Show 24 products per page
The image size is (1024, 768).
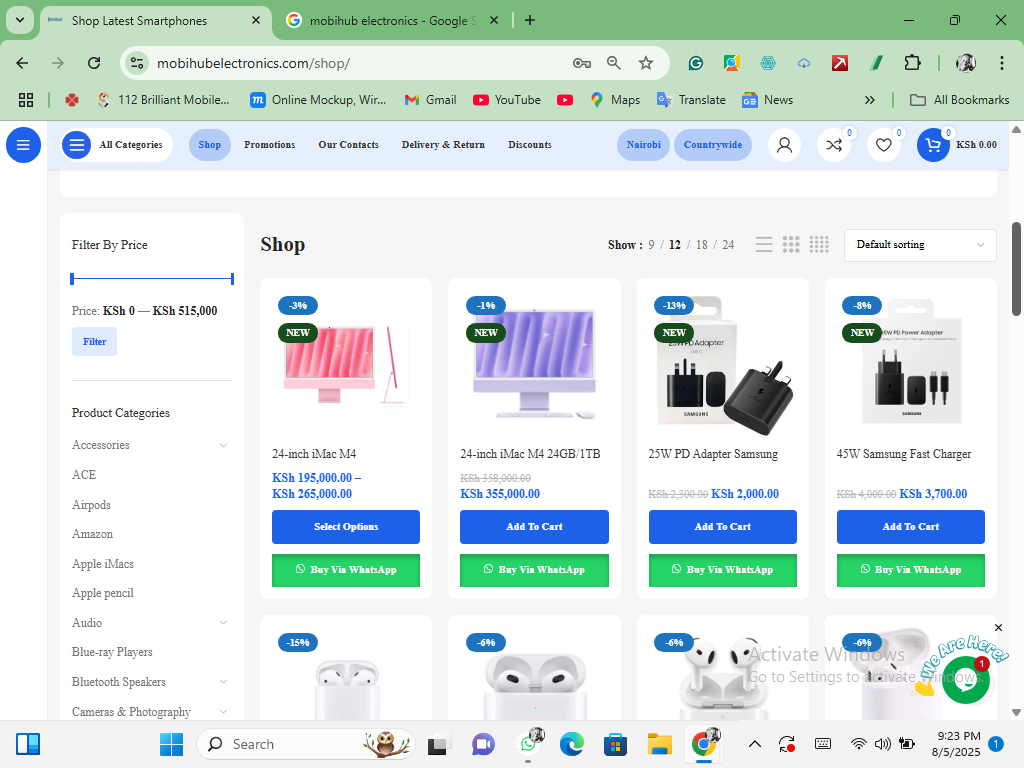coord(728,245)
